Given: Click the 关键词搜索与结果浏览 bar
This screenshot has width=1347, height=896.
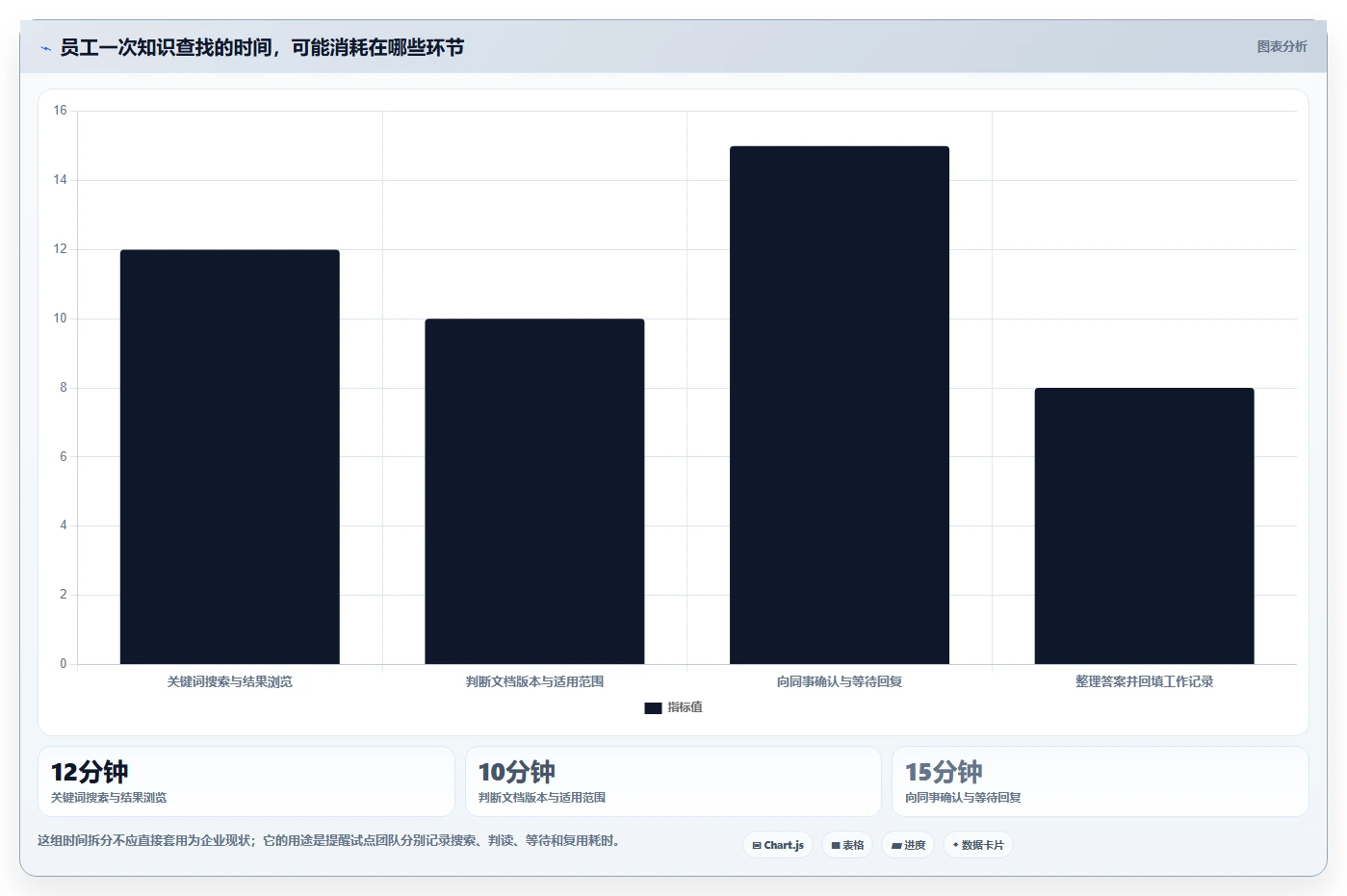Looking at the screenshot, I should pyautogui.click(x=229, y=457).
